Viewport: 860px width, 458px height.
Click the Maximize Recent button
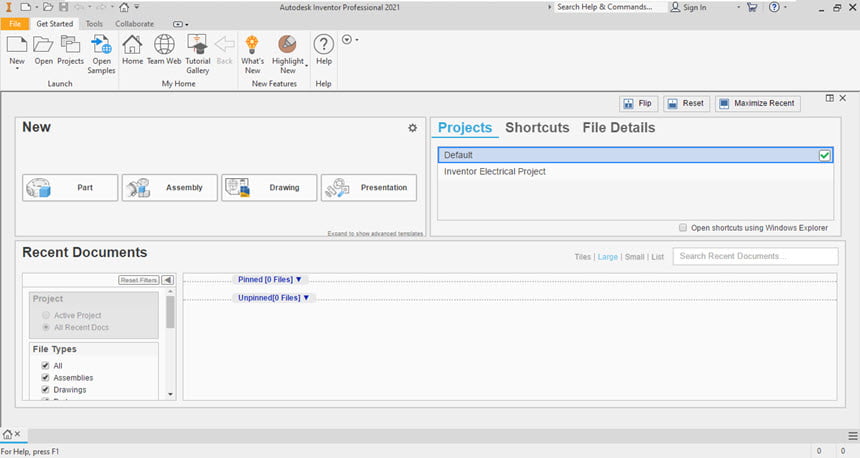coord(757,104)
